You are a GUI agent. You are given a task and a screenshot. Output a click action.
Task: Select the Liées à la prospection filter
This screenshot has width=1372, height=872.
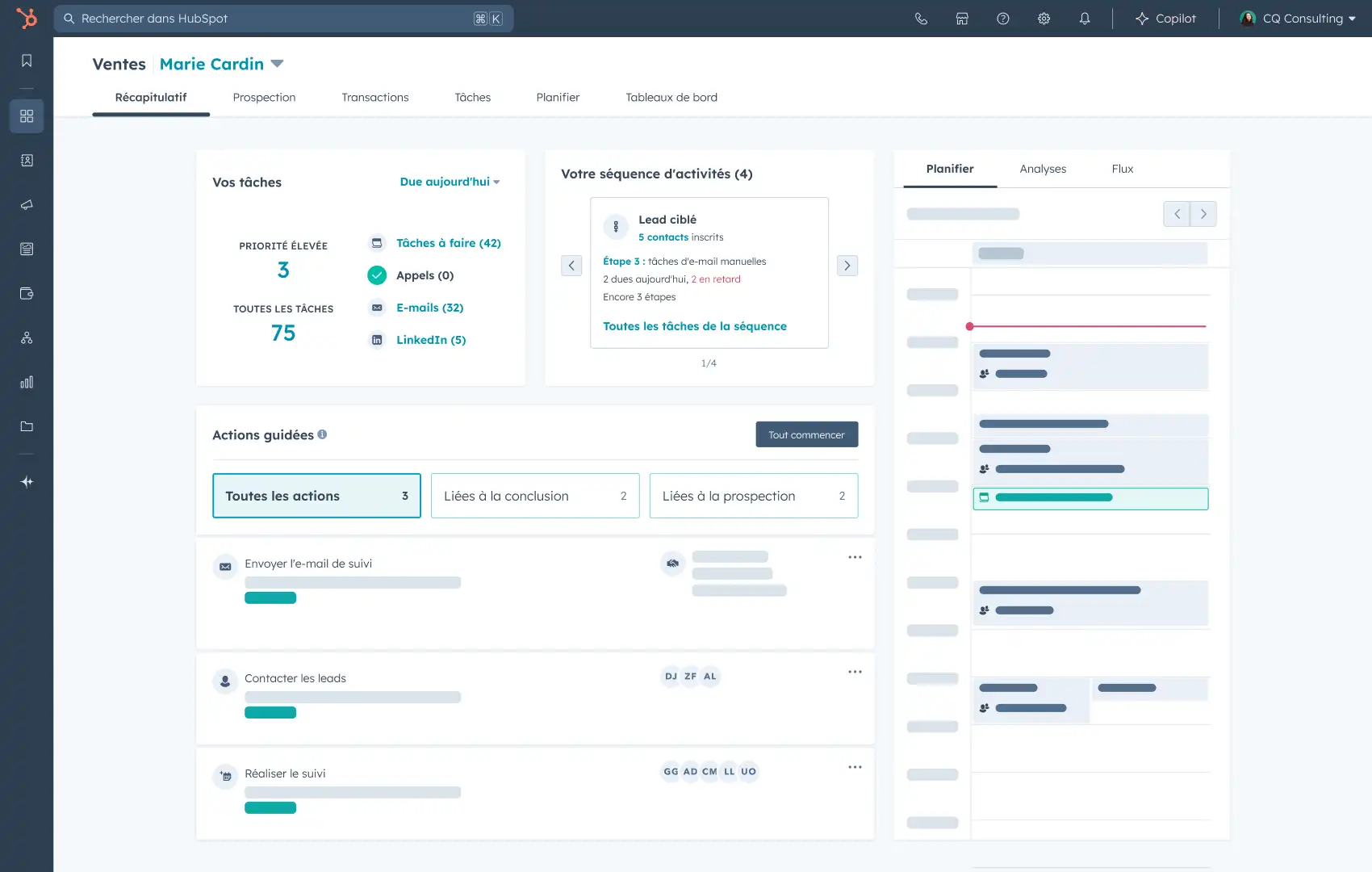753,496
